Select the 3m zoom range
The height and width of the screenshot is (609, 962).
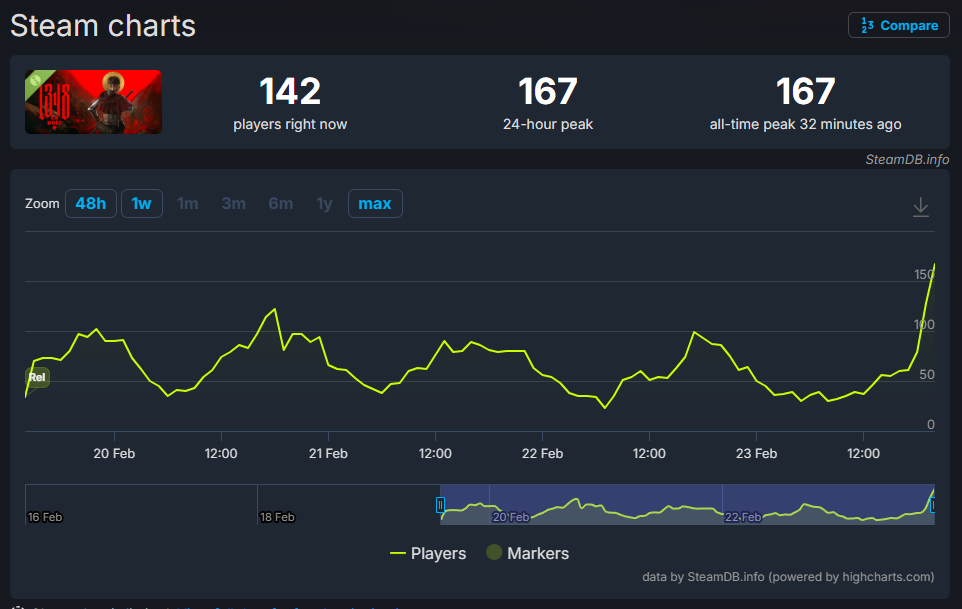234,204
